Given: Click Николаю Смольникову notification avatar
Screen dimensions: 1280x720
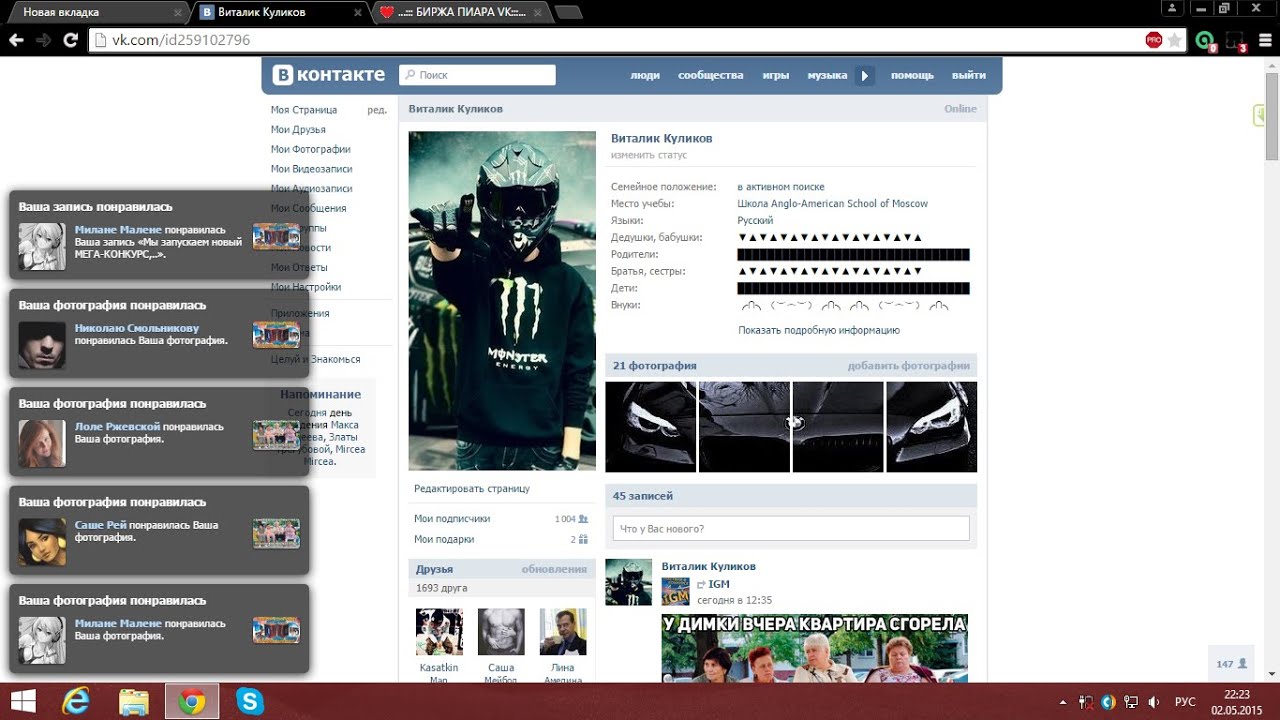Looking at the screenshot, I should (x=42, y=345).
